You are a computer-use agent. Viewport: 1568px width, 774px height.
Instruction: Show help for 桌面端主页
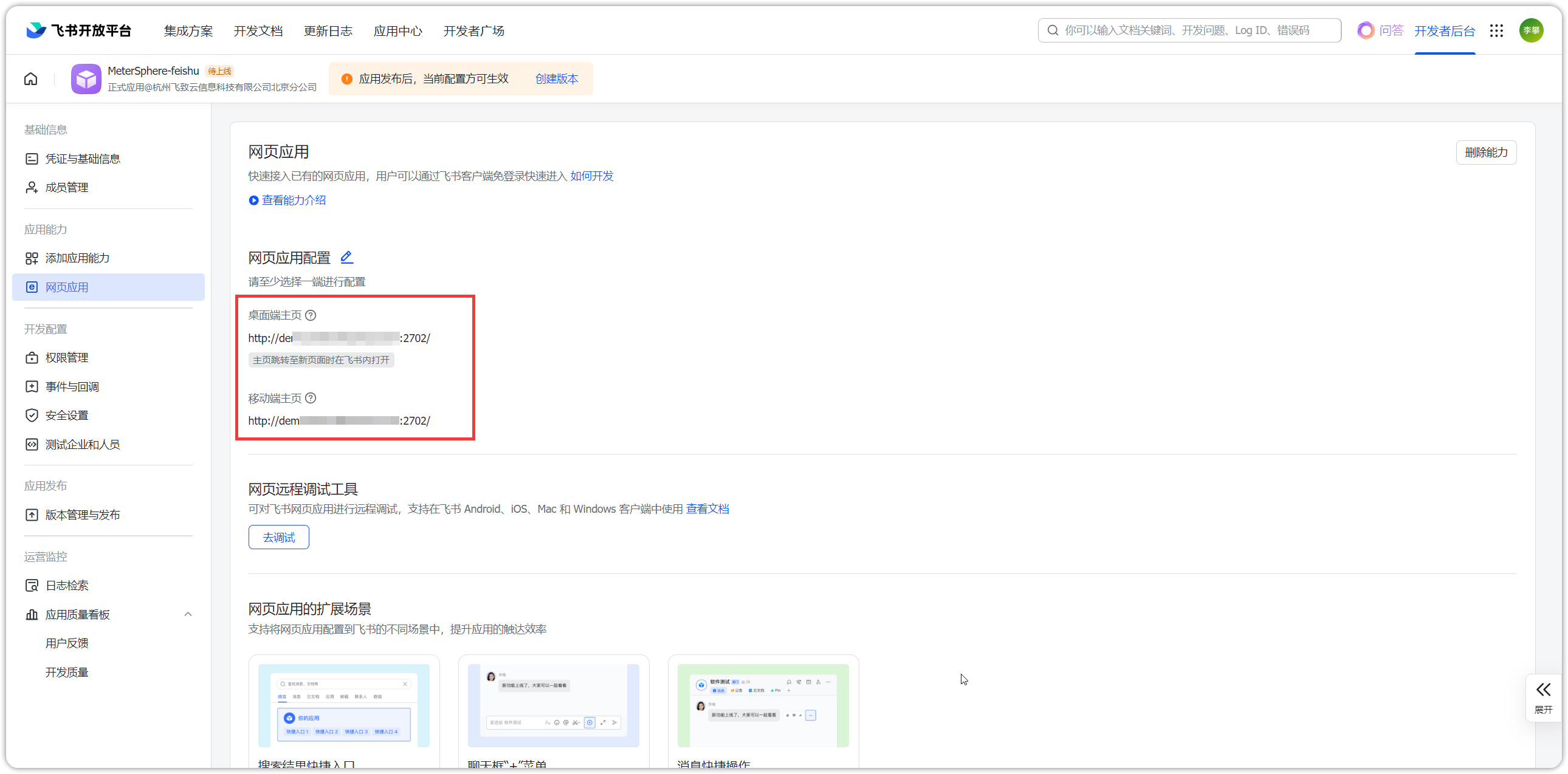[x=311, y=315]
